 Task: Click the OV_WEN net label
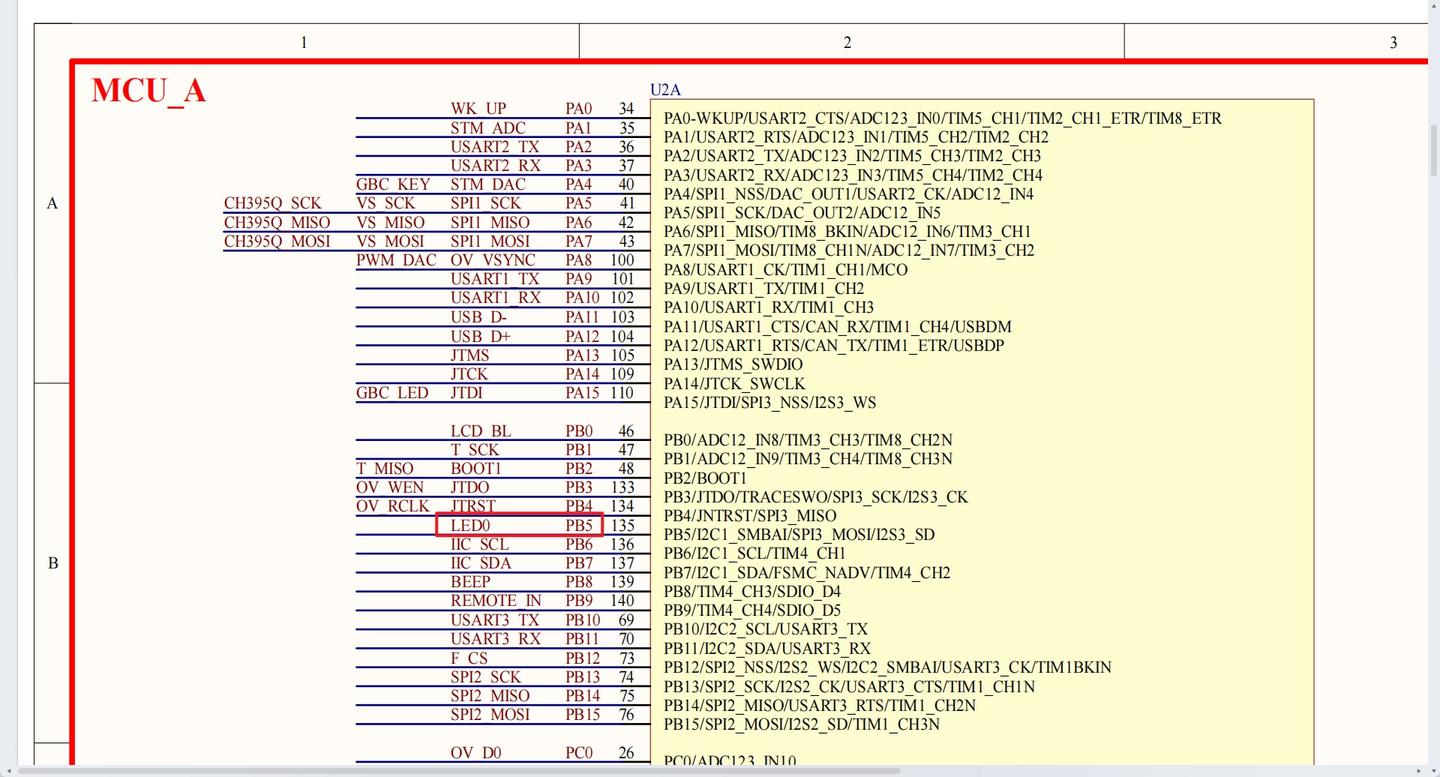coord(390,487)
